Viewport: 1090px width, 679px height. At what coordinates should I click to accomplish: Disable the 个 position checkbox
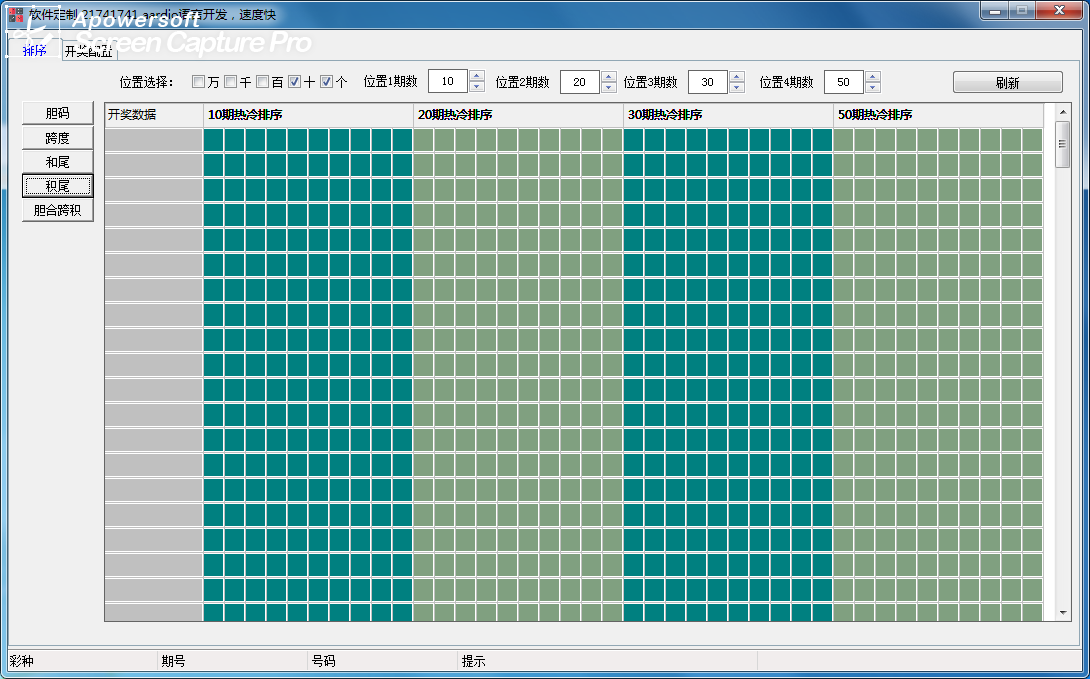click(x=326, y=82)
